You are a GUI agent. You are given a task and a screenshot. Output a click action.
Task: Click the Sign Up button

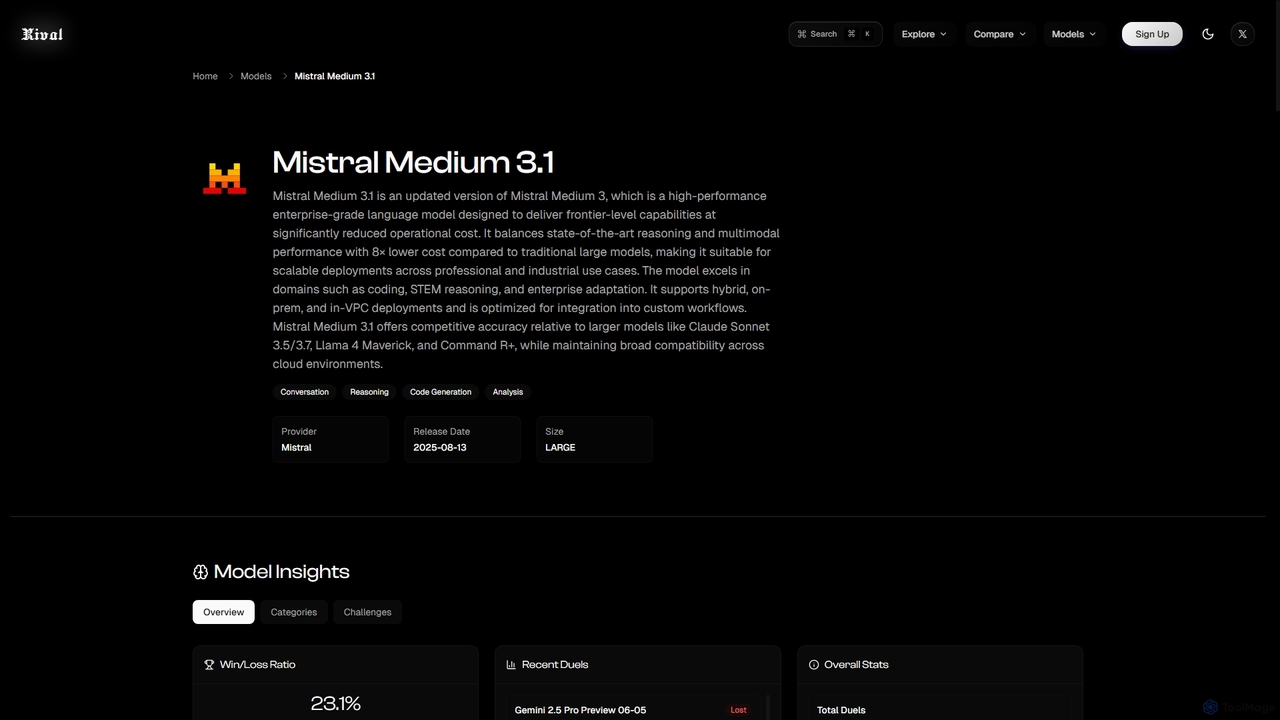coord(1152,34)
